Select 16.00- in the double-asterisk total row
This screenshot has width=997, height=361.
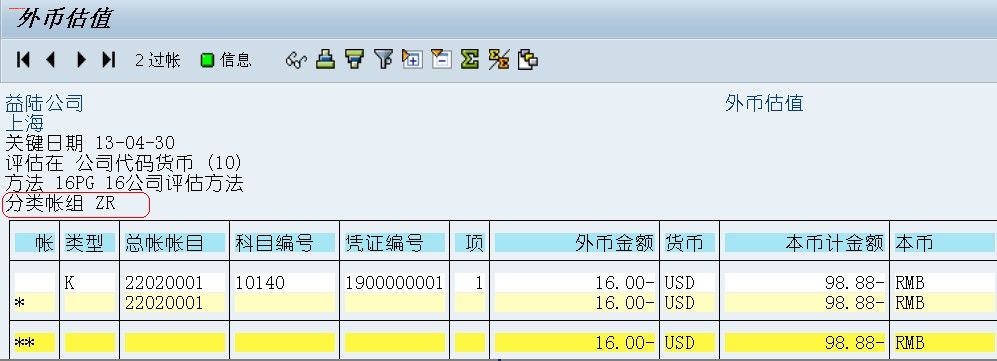click(x=575, y=343)
